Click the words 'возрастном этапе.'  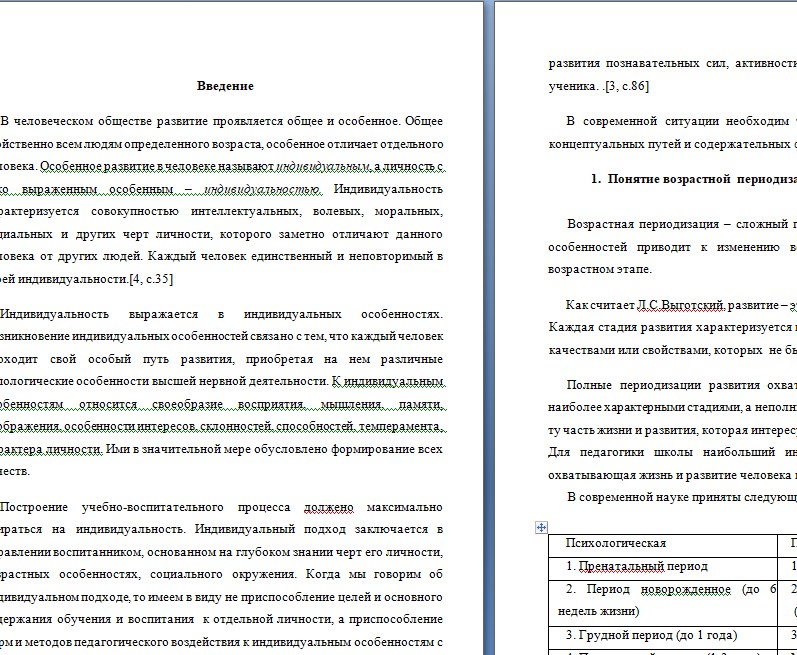600,269
